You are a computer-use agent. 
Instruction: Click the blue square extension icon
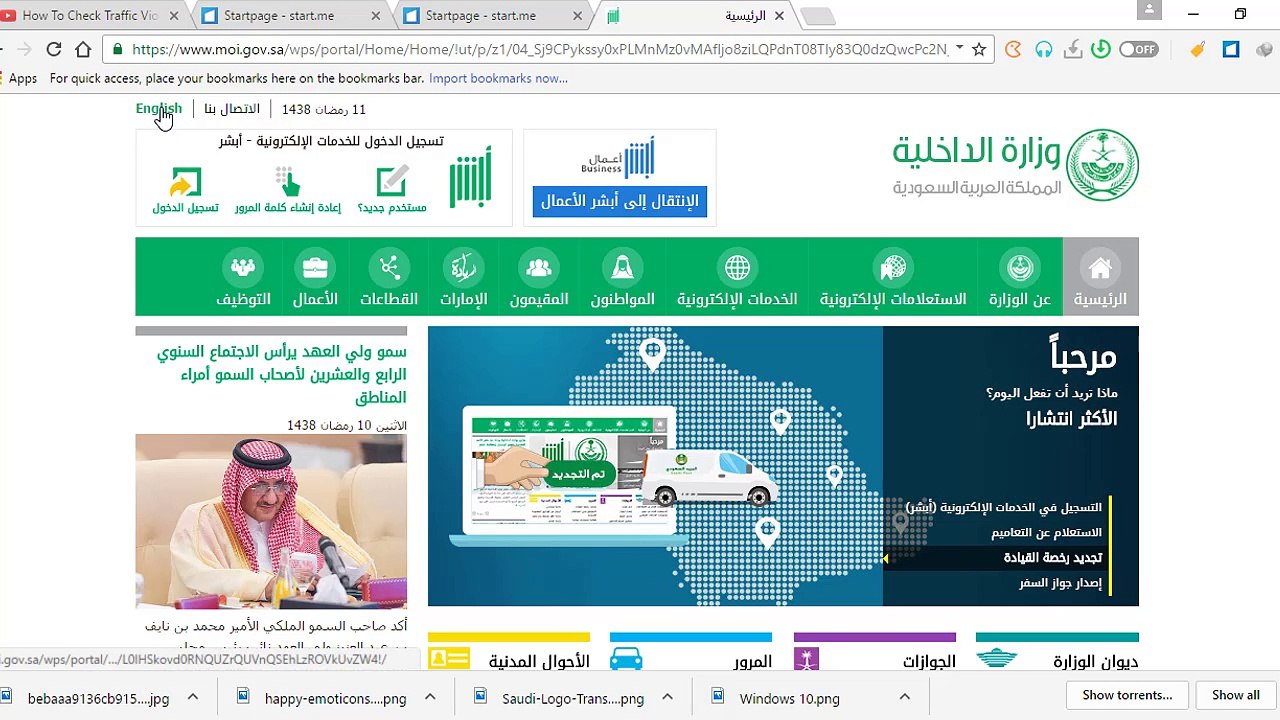(x=1231, y=49)
